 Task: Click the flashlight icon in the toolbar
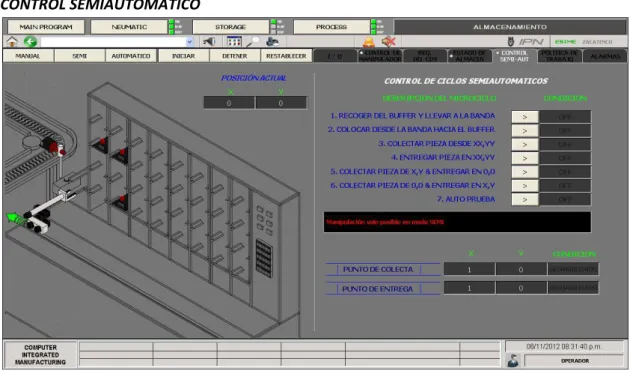209,41
